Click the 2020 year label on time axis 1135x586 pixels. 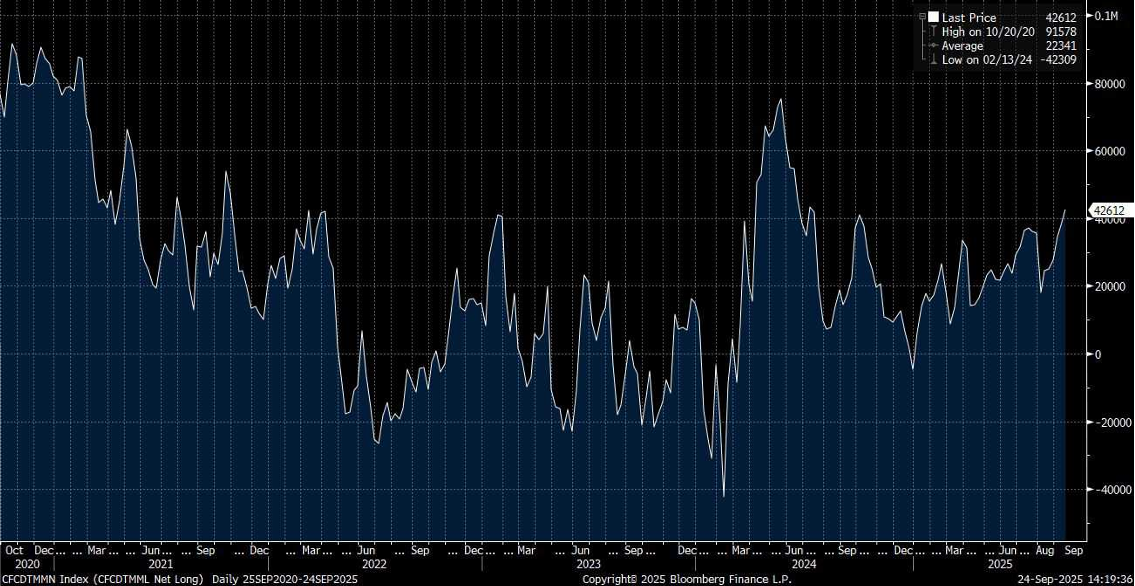pyautogui.click(x=15, y=564)
